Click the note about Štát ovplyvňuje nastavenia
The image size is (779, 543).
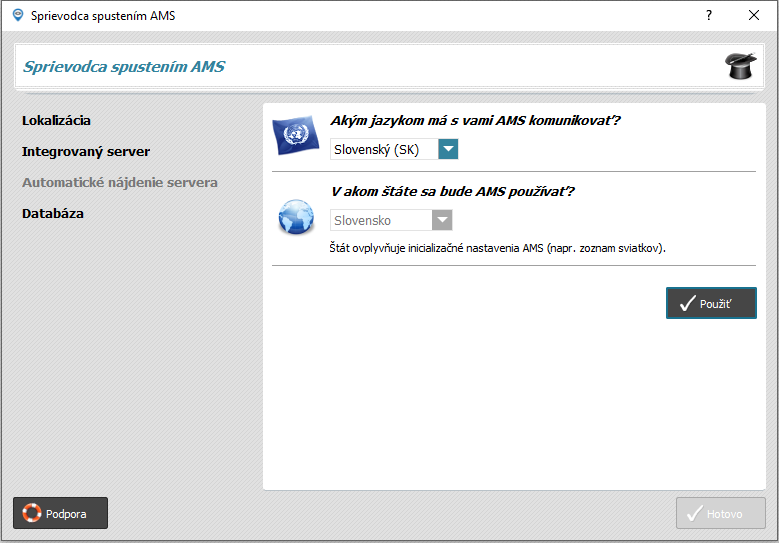[x=497, y=248]
